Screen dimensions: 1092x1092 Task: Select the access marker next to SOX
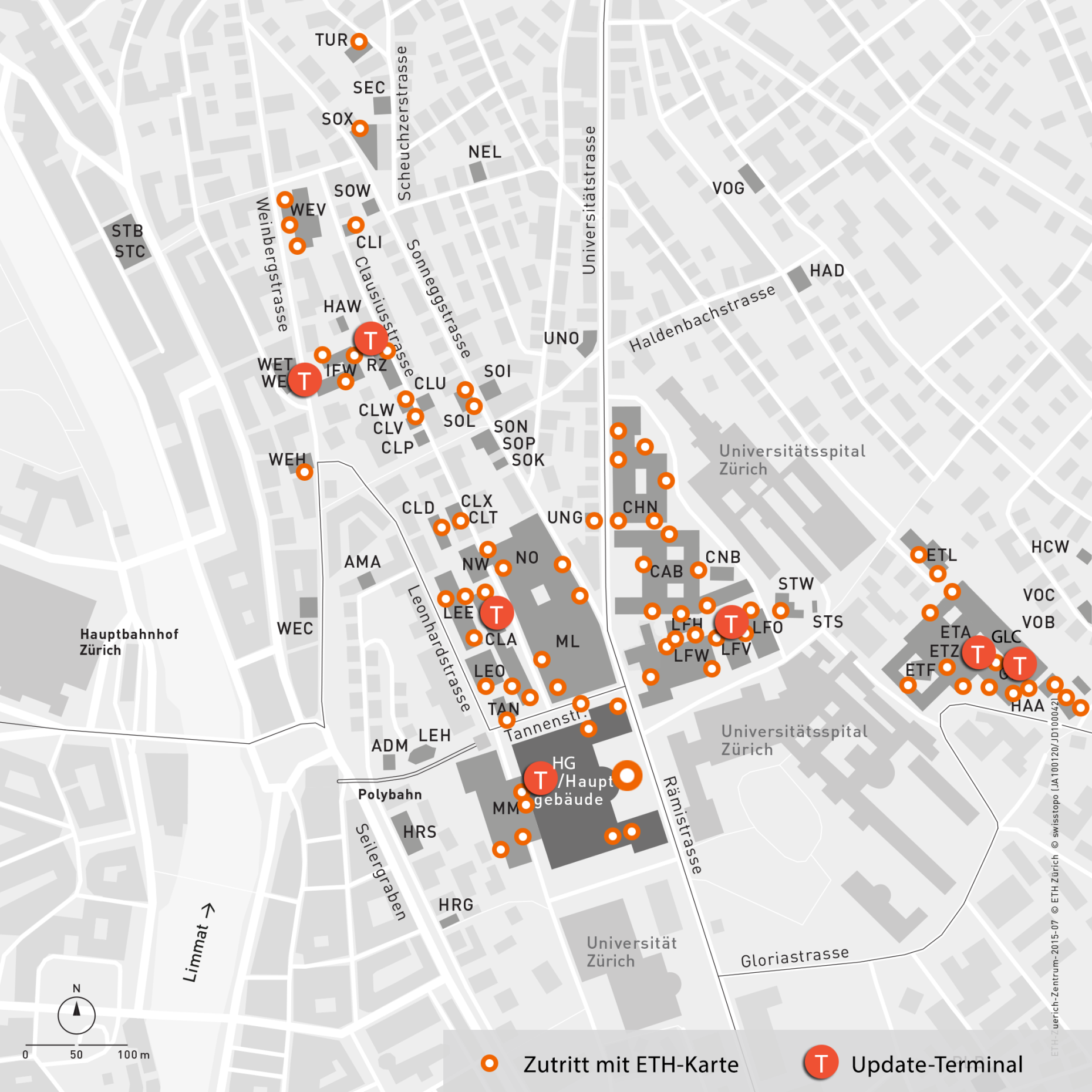coord(360,128)
